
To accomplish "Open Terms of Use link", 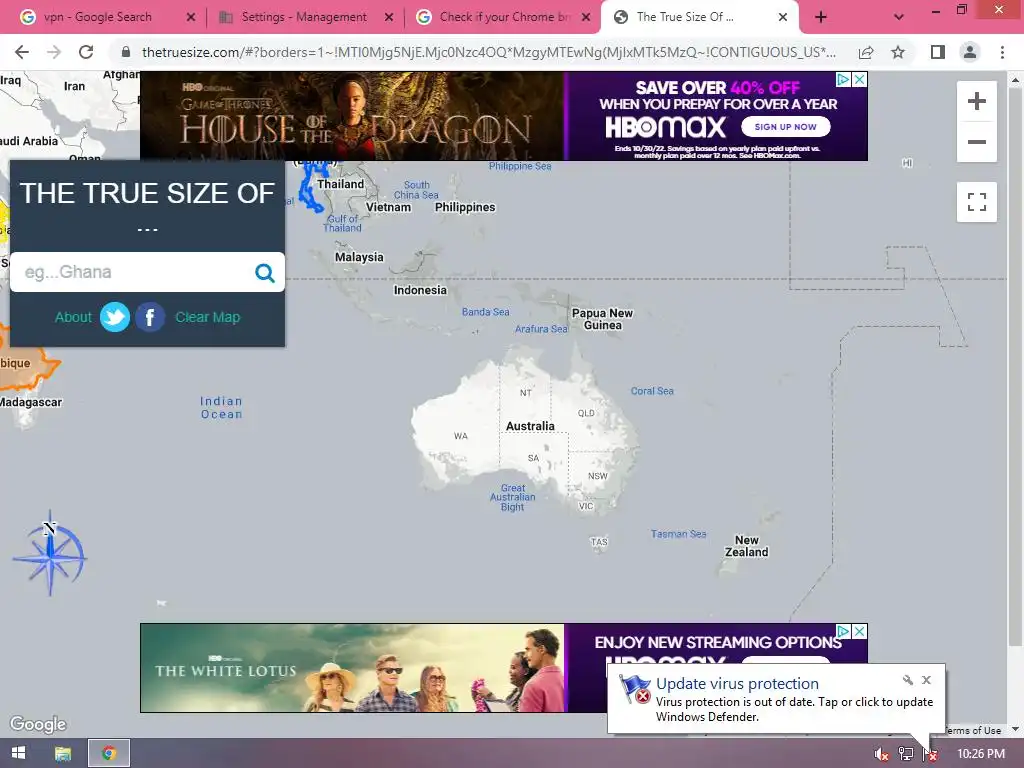I will (x=973, y=730).
